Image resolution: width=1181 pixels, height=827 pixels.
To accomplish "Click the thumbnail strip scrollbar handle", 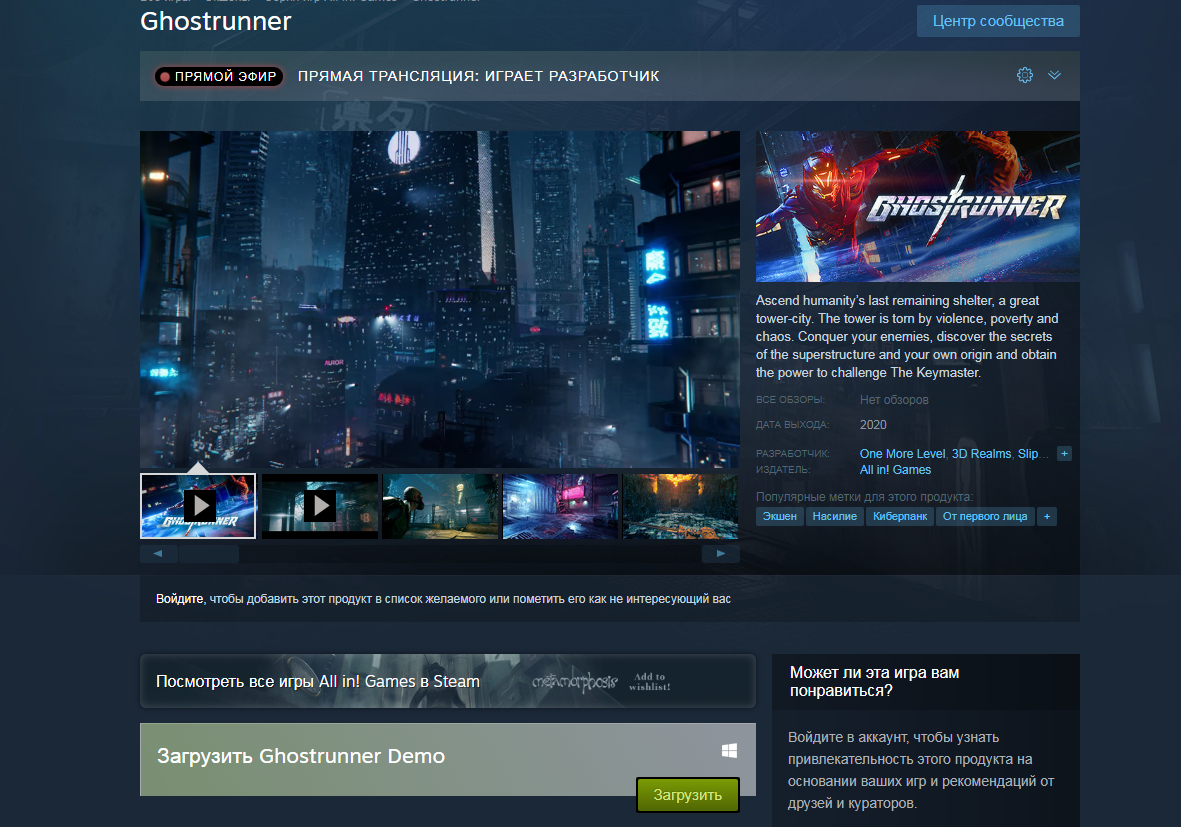I will (209, 554).
